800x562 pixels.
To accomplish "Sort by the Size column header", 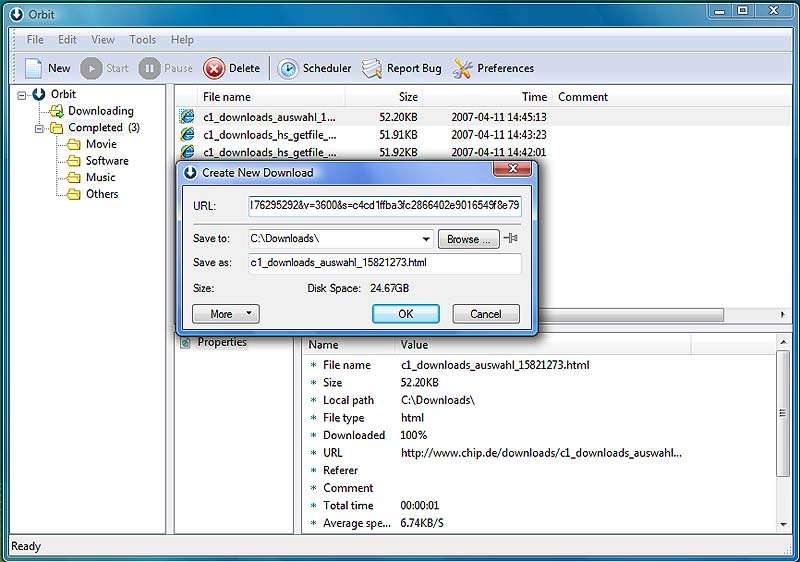I will tap(384, 97).
